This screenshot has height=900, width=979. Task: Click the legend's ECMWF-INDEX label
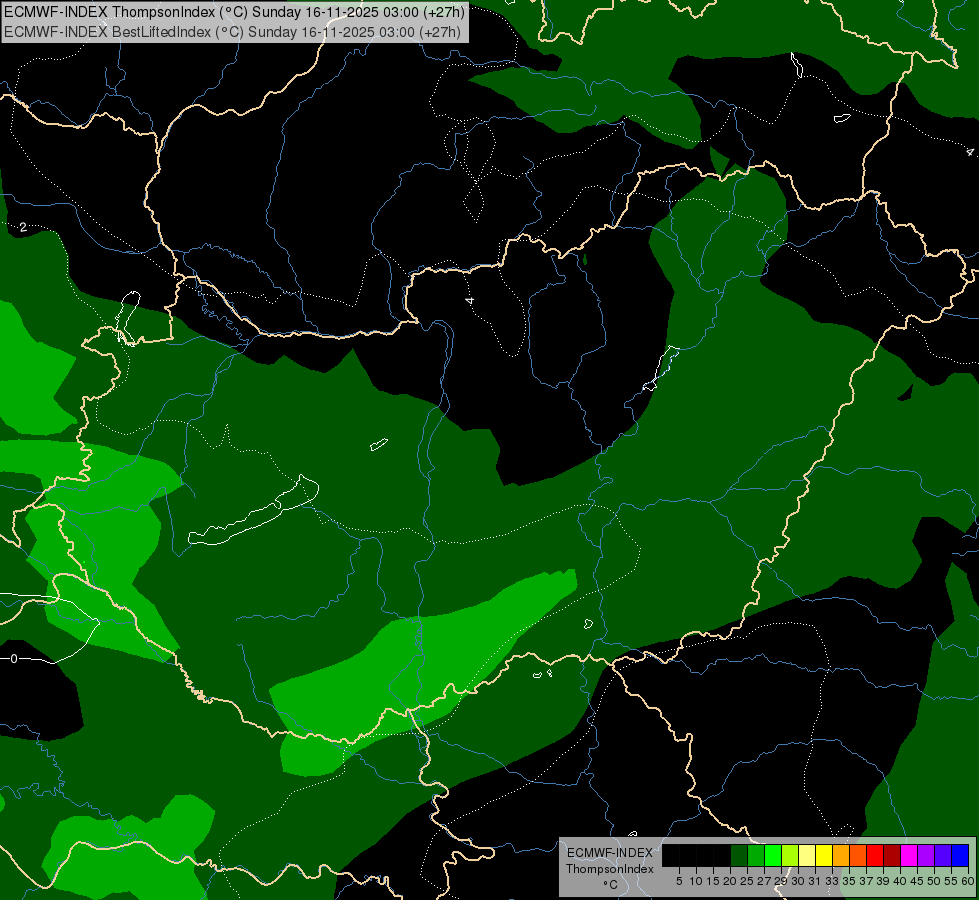[x=610, y=853]
